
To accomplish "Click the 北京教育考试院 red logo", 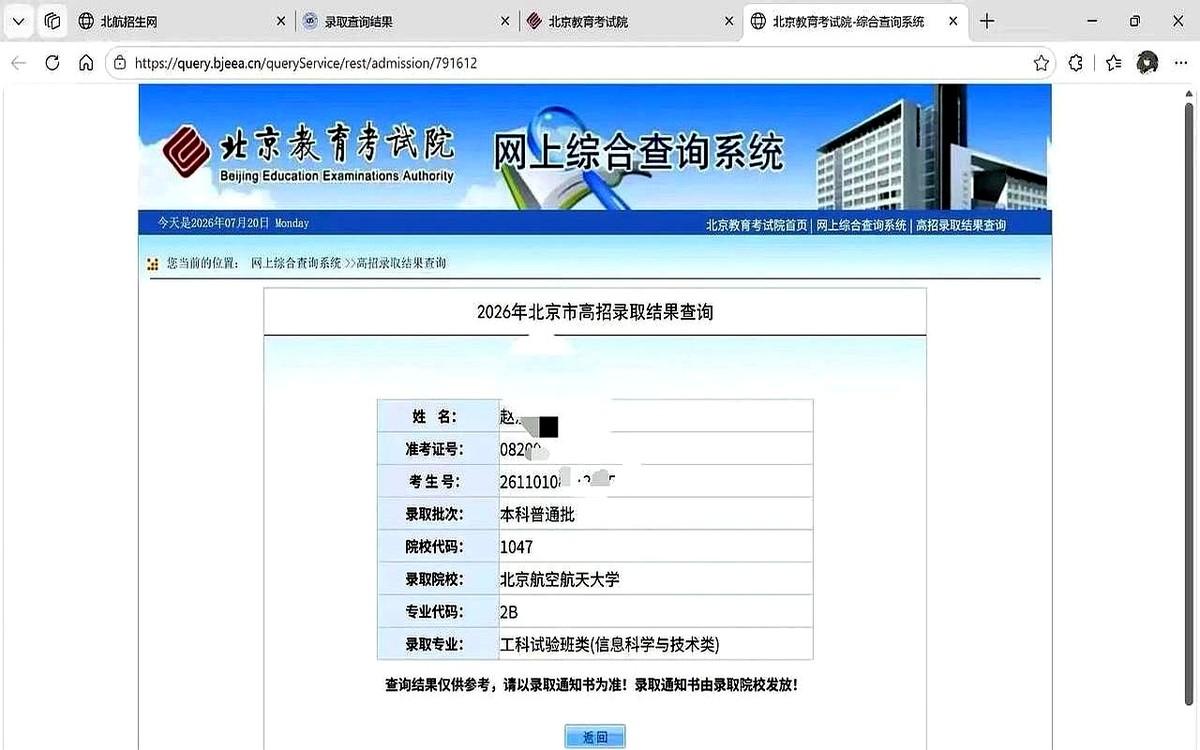I will click(x=187, y=150).
